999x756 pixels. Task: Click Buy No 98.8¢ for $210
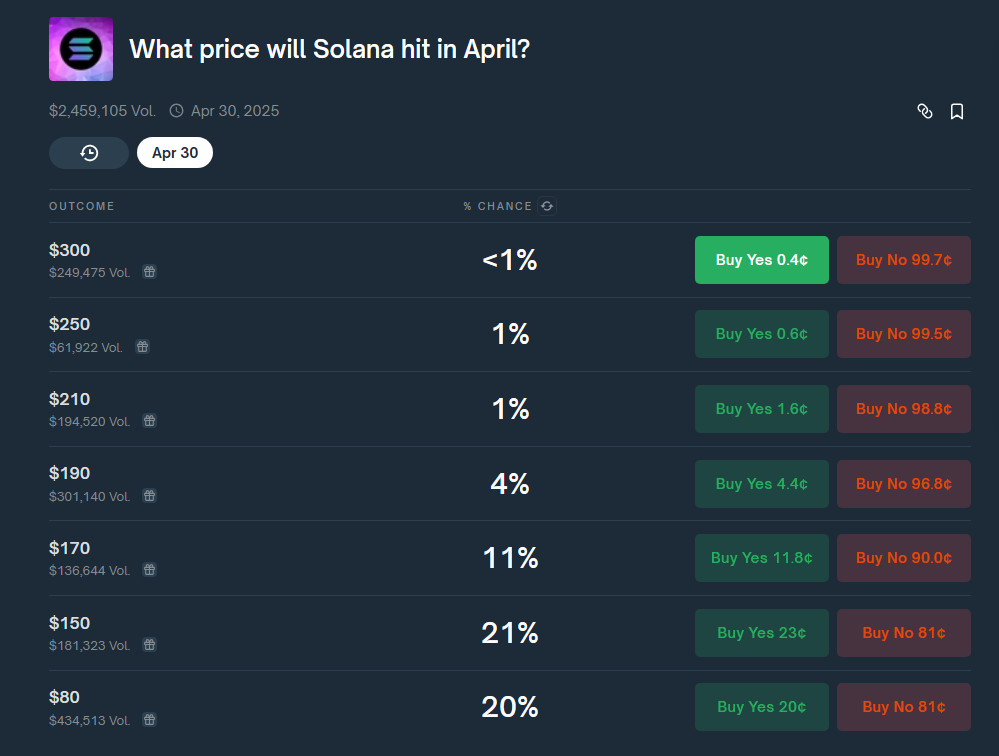click(903, 409)
